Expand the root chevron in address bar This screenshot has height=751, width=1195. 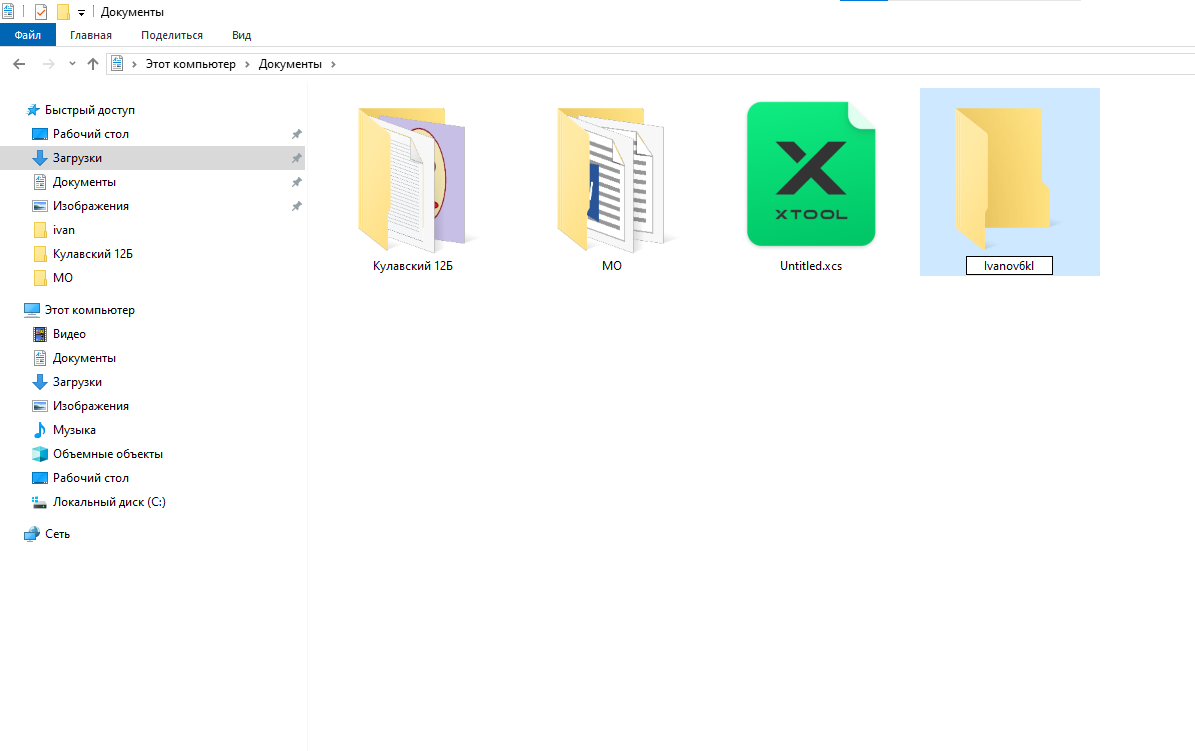pos(134,64)
